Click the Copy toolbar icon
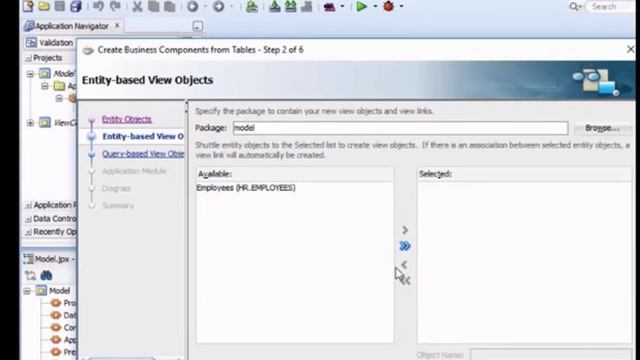640x360 pixels. point(153,6)
